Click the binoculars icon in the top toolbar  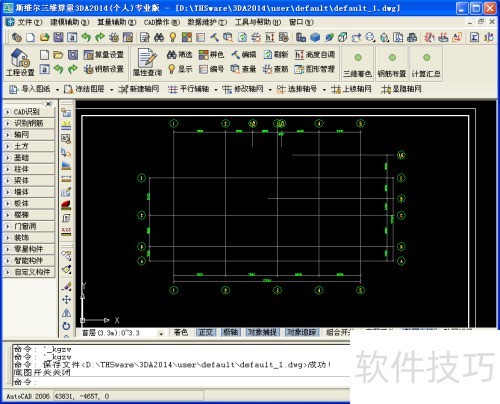coord(159,37)
